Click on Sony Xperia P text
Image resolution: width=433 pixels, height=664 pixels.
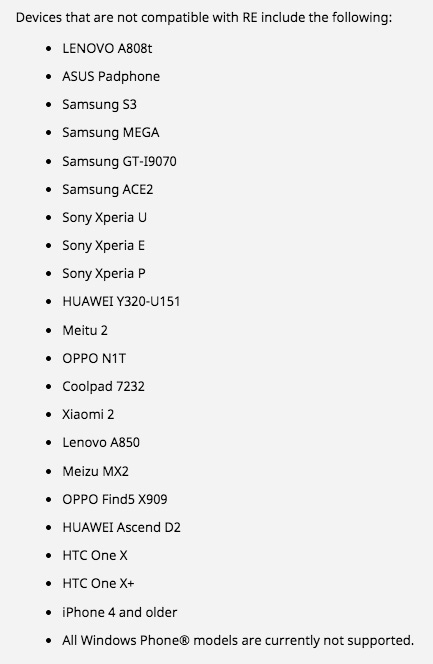coord(104,274)
